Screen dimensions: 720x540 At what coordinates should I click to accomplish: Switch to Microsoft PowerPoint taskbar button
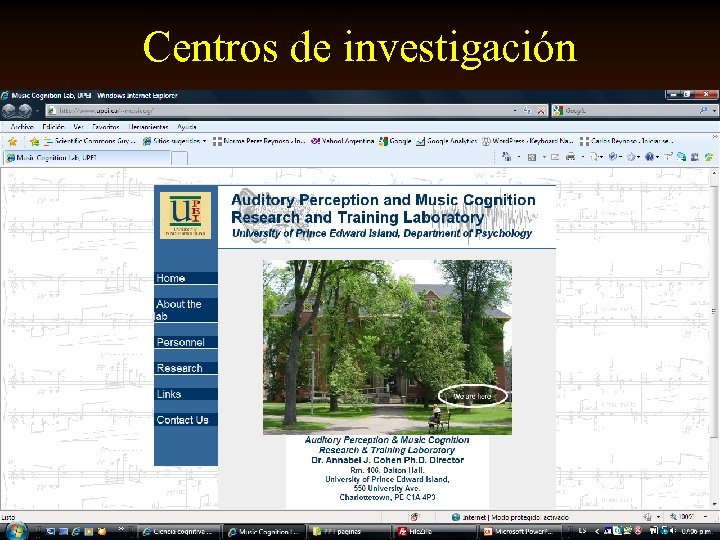[x=520, y=532]
